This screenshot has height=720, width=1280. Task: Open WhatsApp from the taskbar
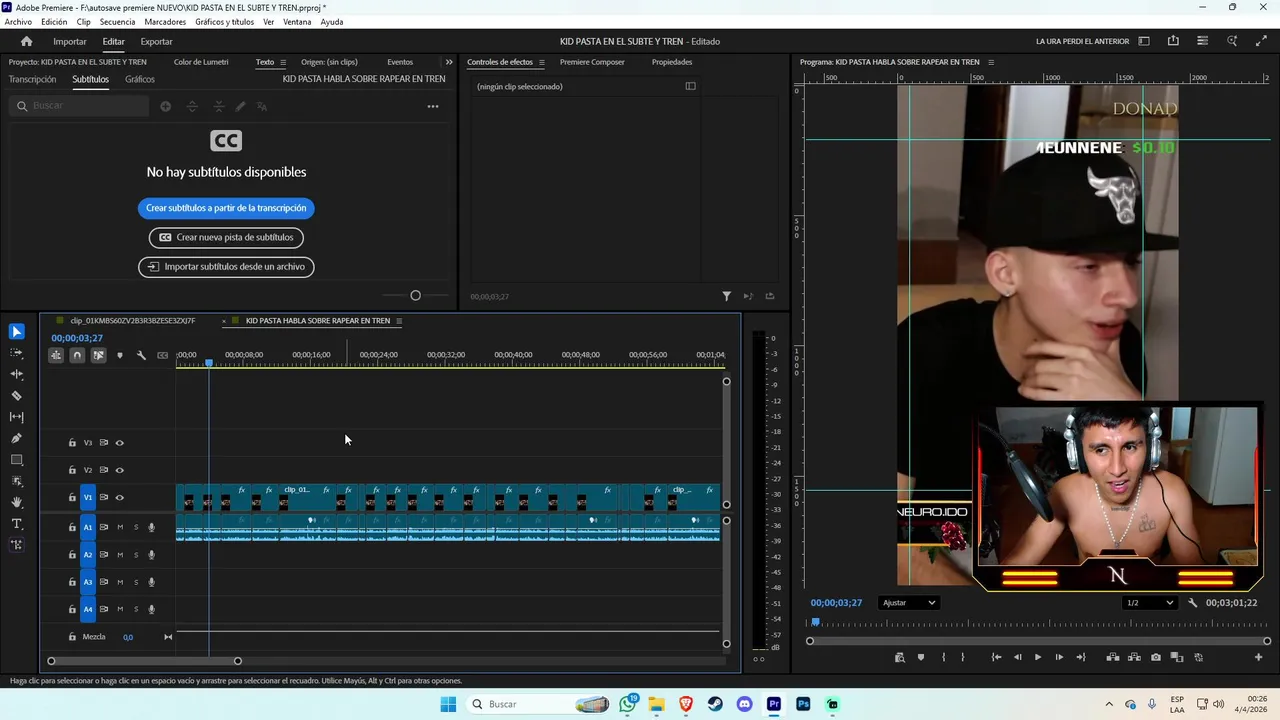click(628, 704)
